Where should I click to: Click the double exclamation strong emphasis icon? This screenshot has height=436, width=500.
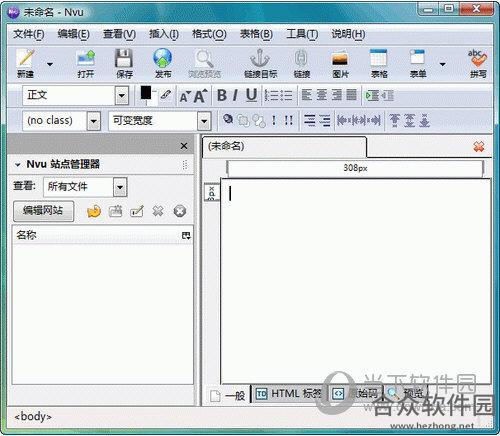coord(289,120)
